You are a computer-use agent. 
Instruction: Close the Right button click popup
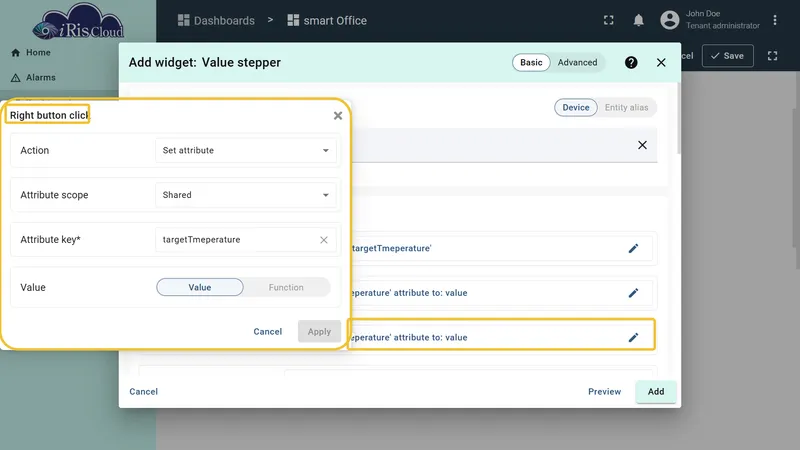click(x=338, y=116)
